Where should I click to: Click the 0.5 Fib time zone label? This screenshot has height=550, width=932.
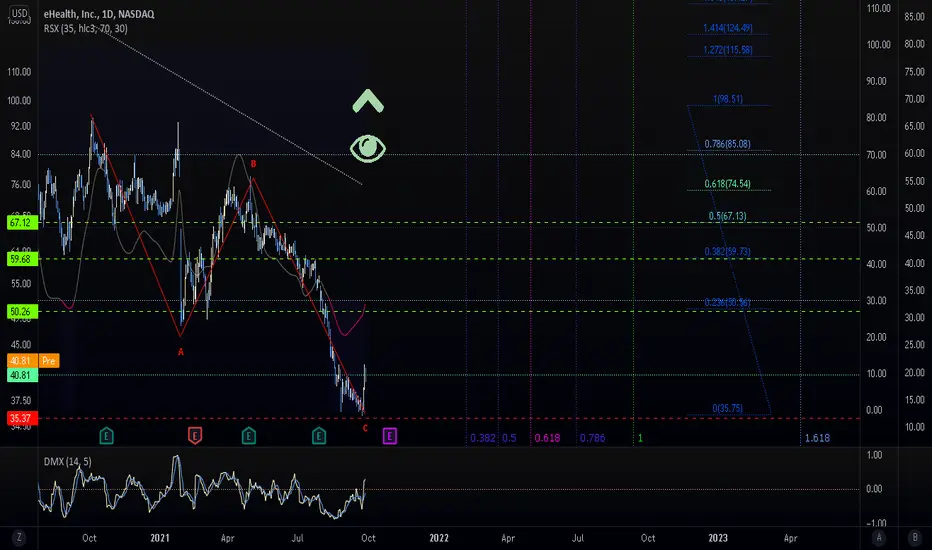(x=509, y=438)
